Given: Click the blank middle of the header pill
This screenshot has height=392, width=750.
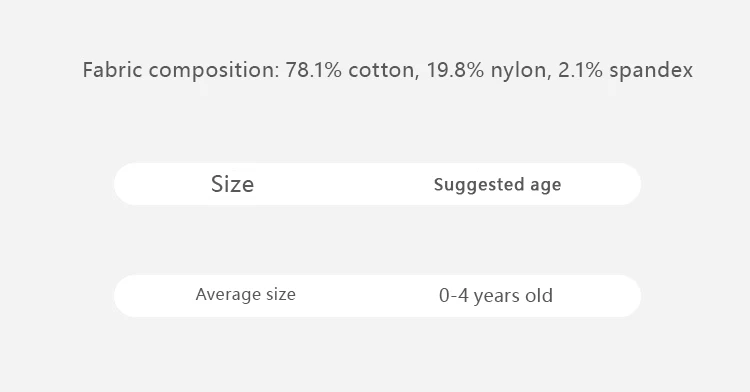Looking at the screenshot, I should click(344, 184).
